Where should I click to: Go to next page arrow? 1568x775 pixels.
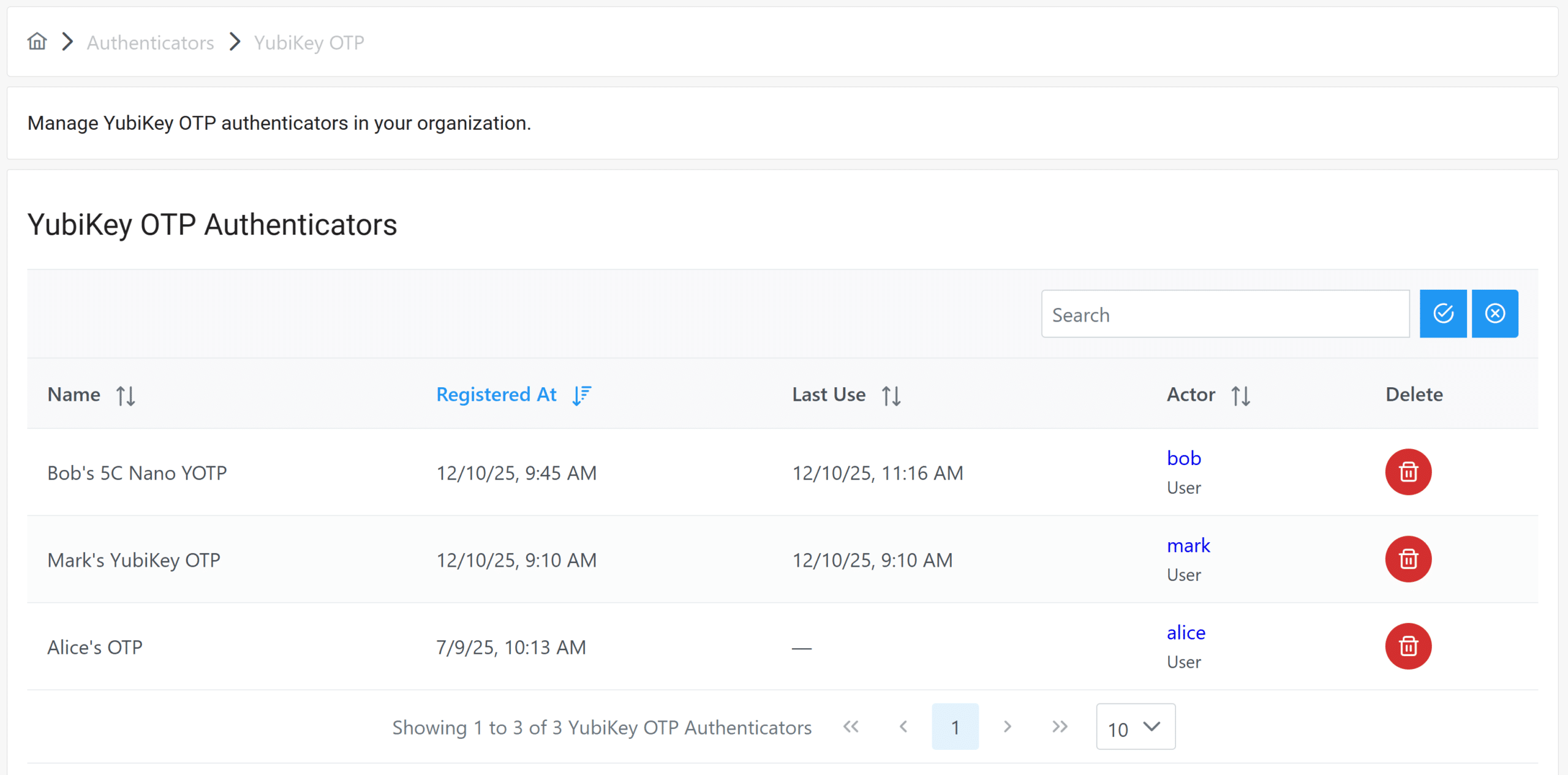tap(1007, 727)
